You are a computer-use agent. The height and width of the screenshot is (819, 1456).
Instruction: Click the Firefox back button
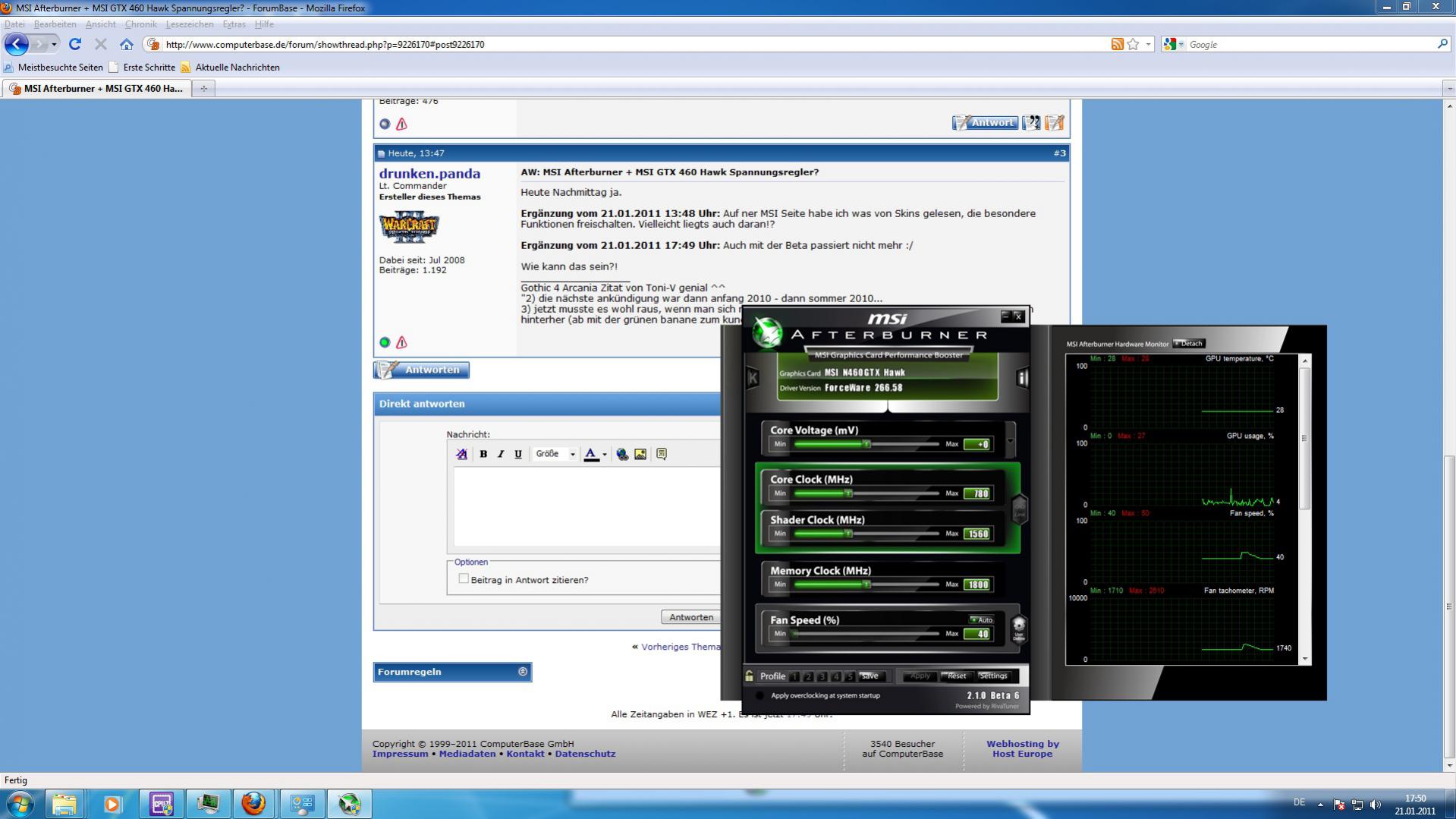(17, 44)
